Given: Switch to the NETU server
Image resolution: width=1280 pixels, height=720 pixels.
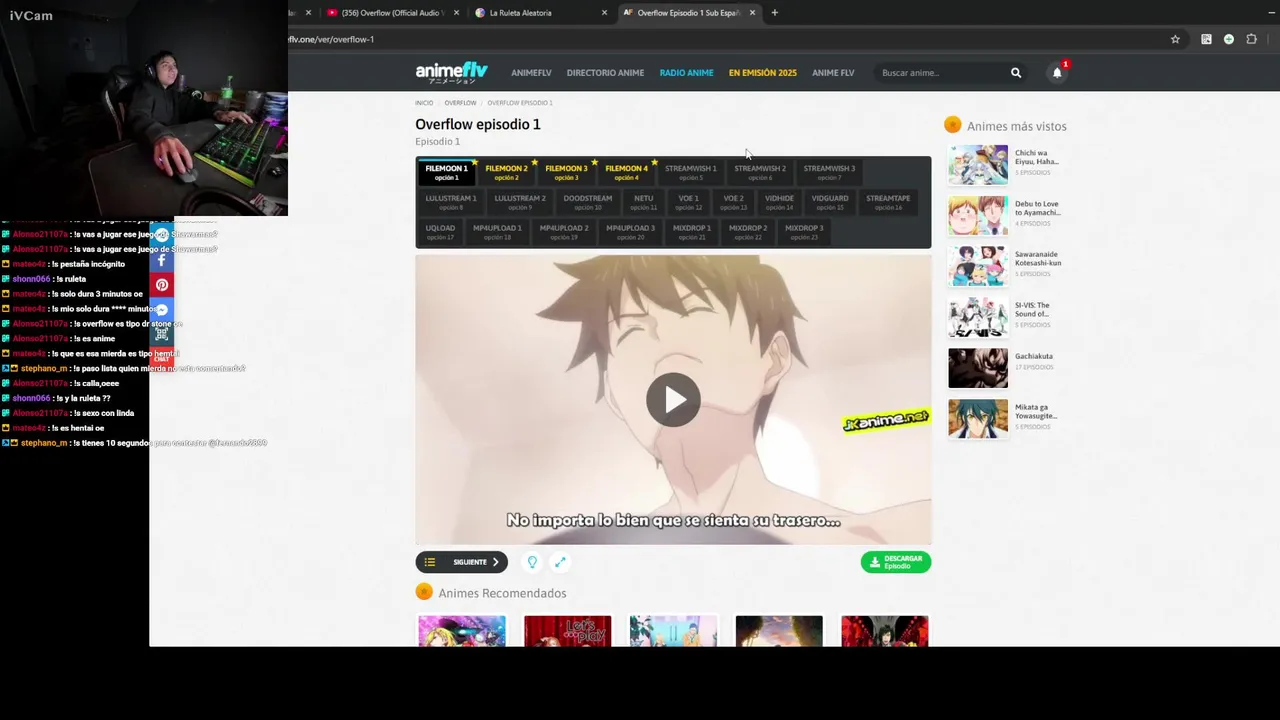Looking at the screenshot, I should tap(643, 202).
